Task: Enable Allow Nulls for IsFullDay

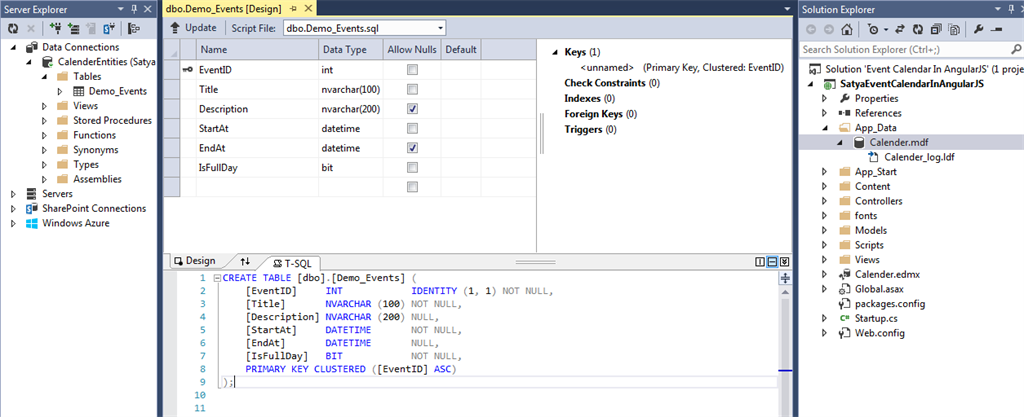Action: coord(412,168)
